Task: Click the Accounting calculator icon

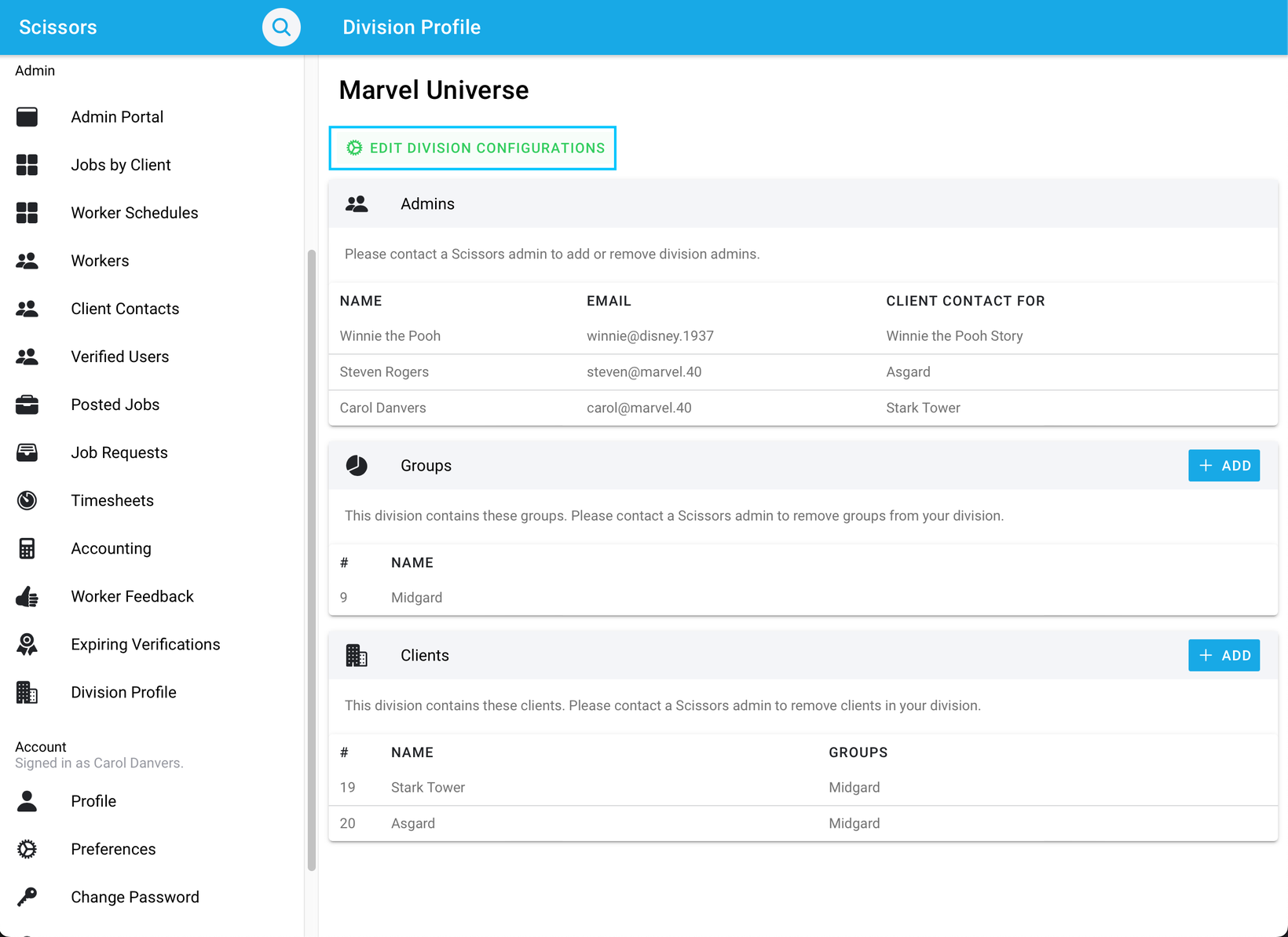Action: [x=27, y=548]
